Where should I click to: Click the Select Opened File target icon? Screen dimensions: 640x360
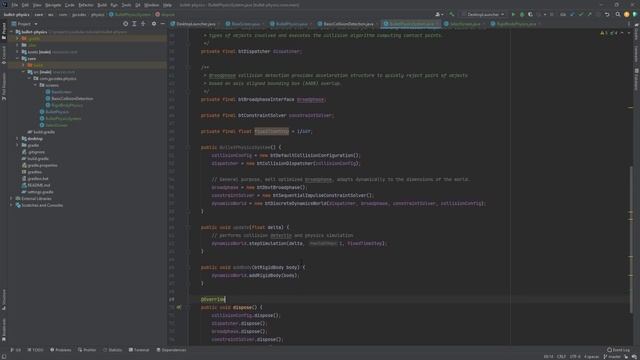click(x=125, y=24)
